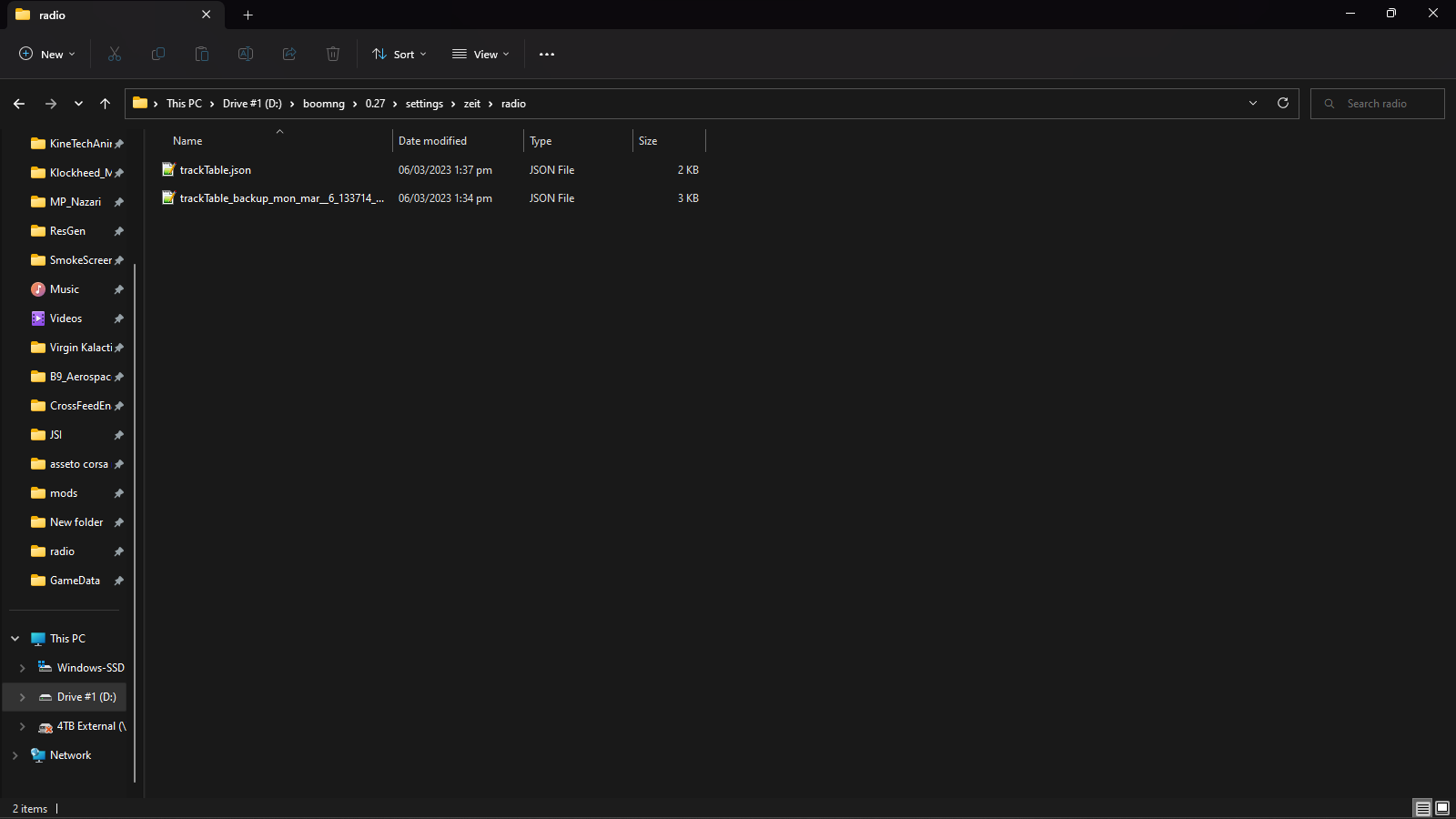Expand the Network tree node
1456x819 pixels.
point(15,755)
